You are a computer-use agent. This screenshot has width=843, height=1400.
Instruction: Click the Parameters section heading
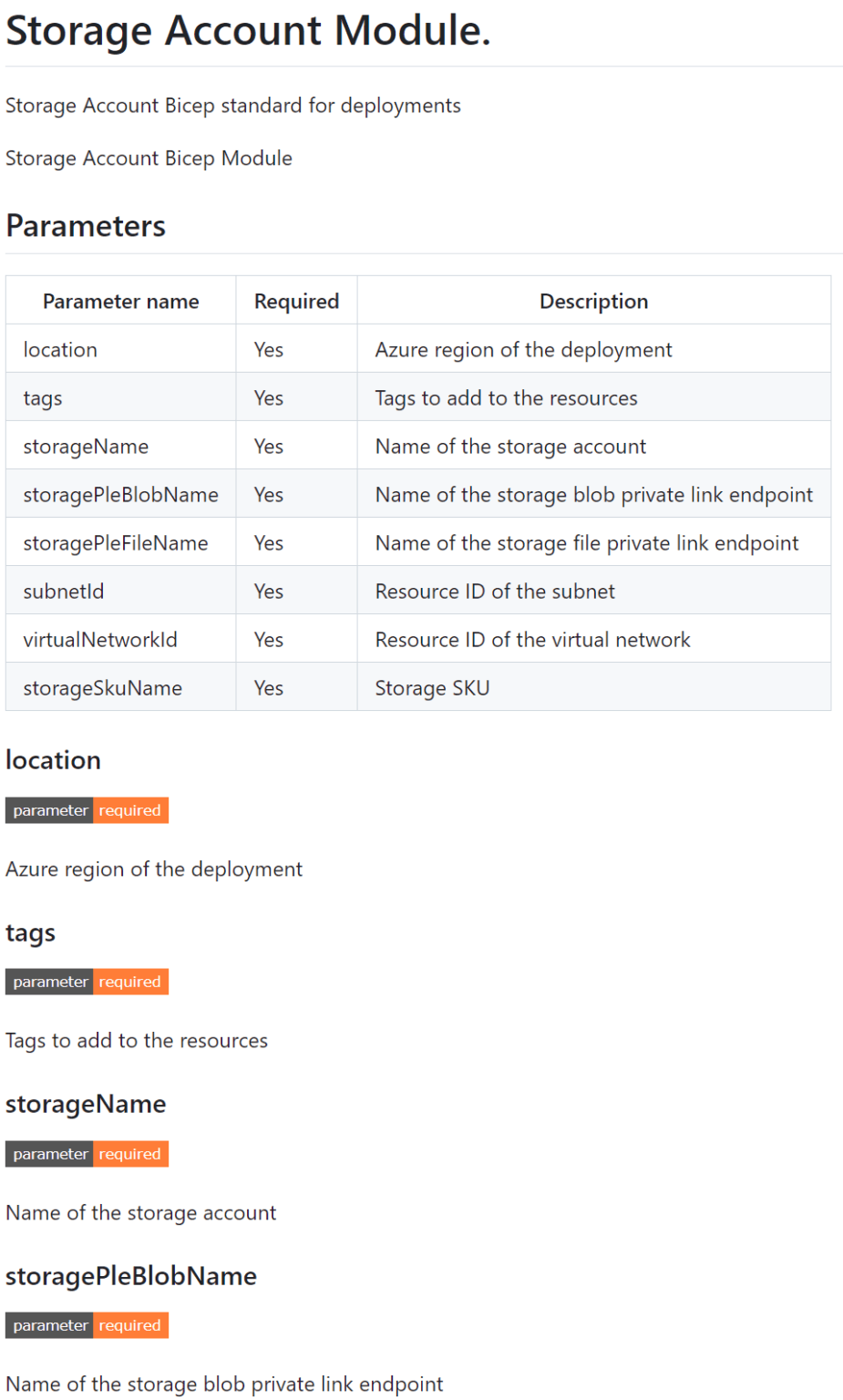click(x=86, y=226)
